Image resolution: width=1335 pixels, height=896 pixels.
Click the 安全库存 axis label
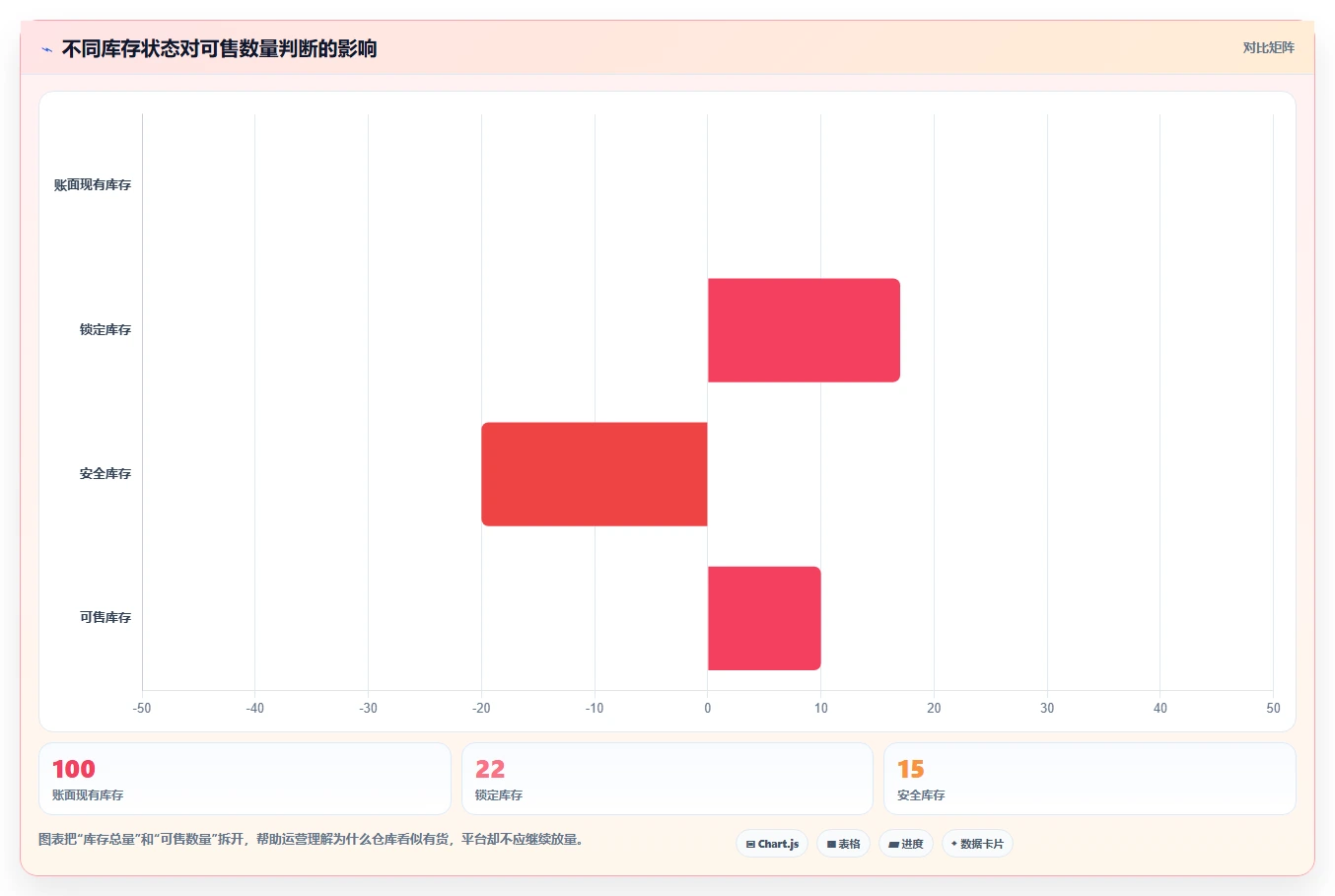coord(105,474)
